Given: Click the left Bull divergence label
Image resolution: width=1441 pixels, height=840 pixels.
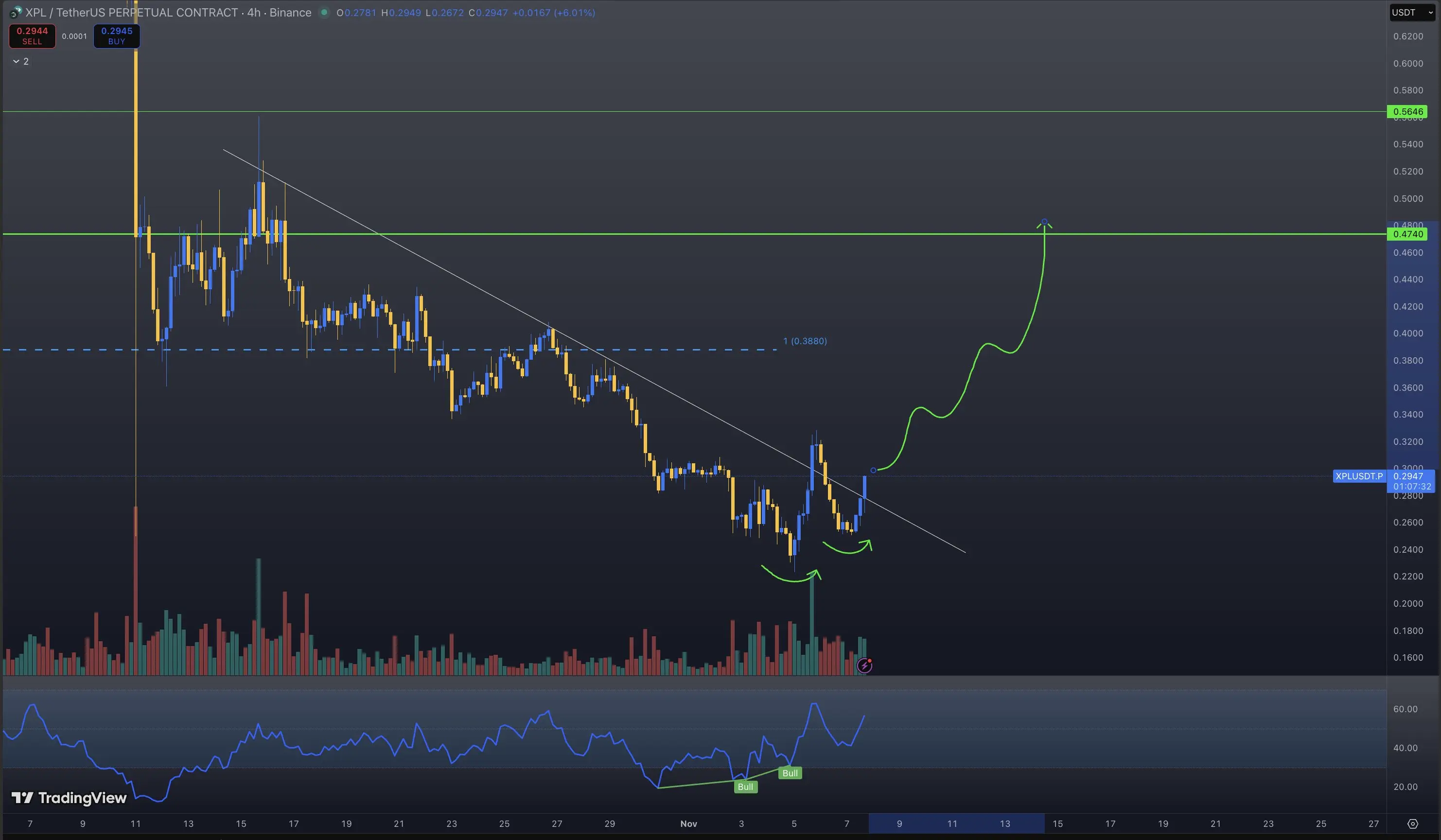Looking at the screenshot, I should point(745,787).
